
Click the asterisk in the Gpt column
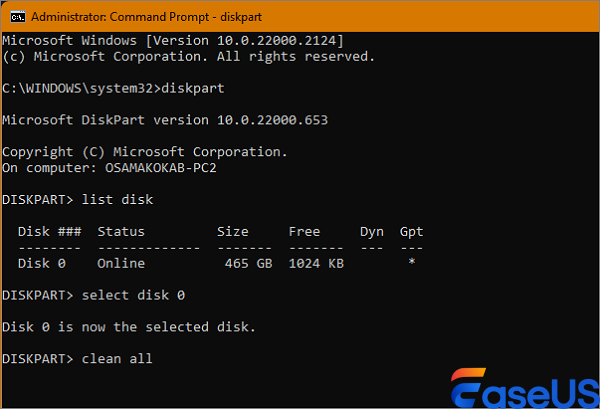pos(411,263)
